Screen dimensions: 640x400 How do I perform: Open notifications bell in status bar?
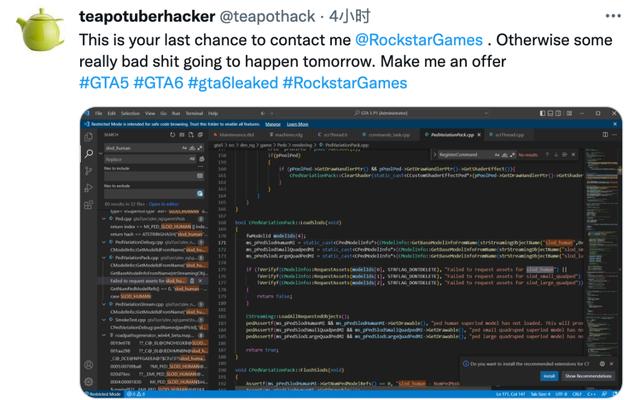[x=614, y=394]
